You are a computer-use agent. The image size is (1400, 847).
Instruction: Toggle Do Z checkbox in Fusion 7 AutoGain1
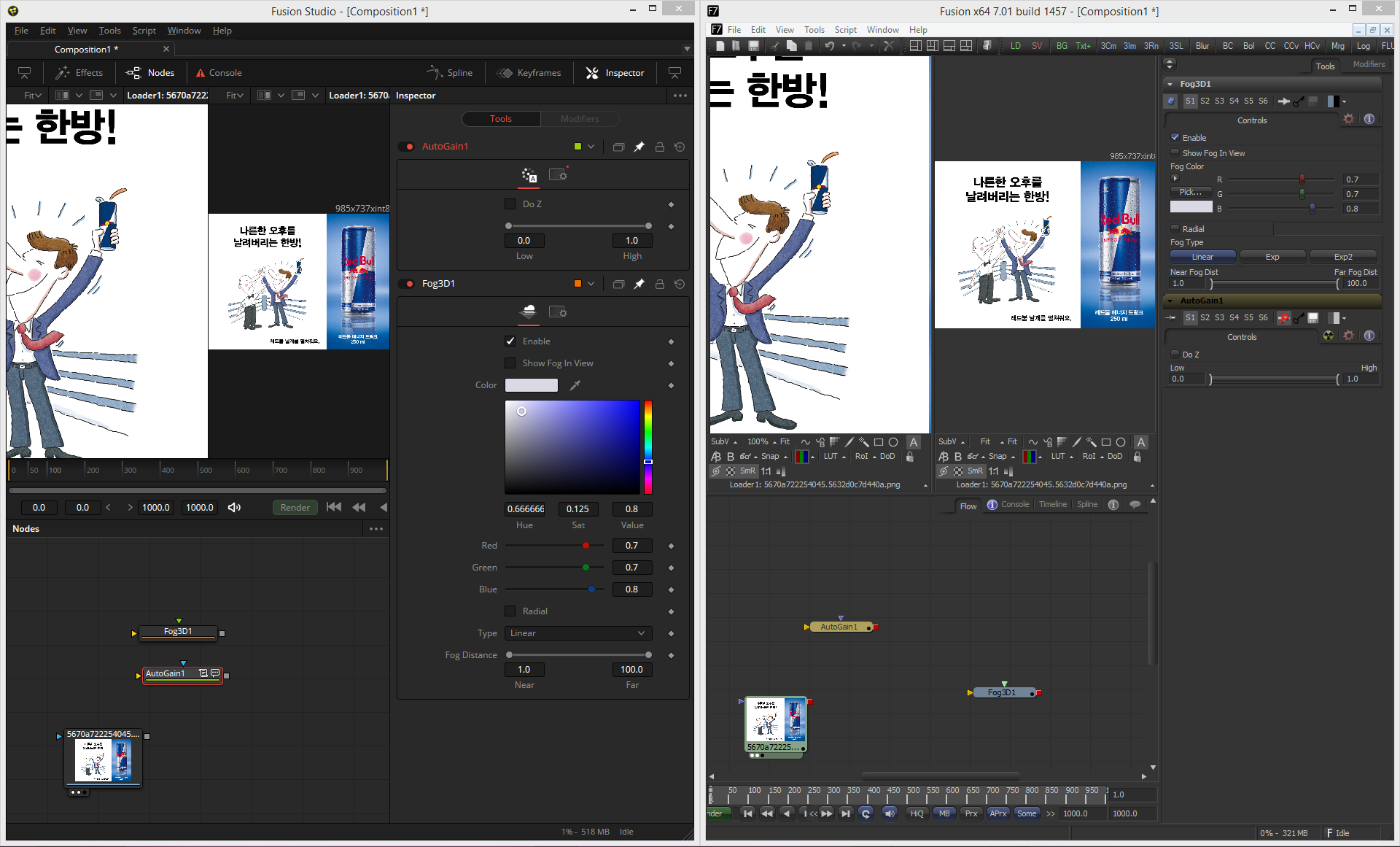tap(1175, 354)
